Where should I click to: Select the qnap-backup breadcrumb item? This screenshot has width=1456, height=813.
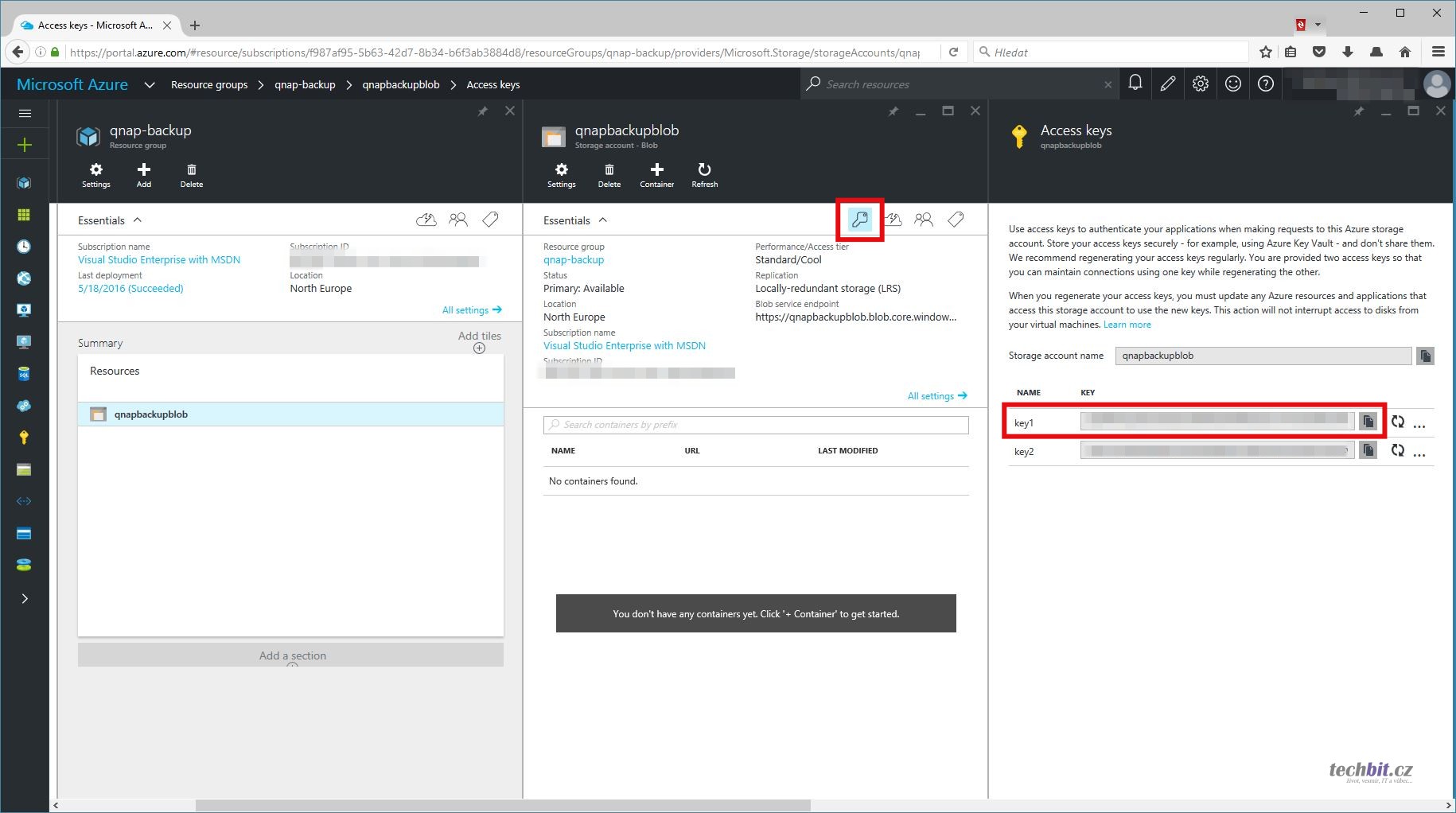click(305, 84)
